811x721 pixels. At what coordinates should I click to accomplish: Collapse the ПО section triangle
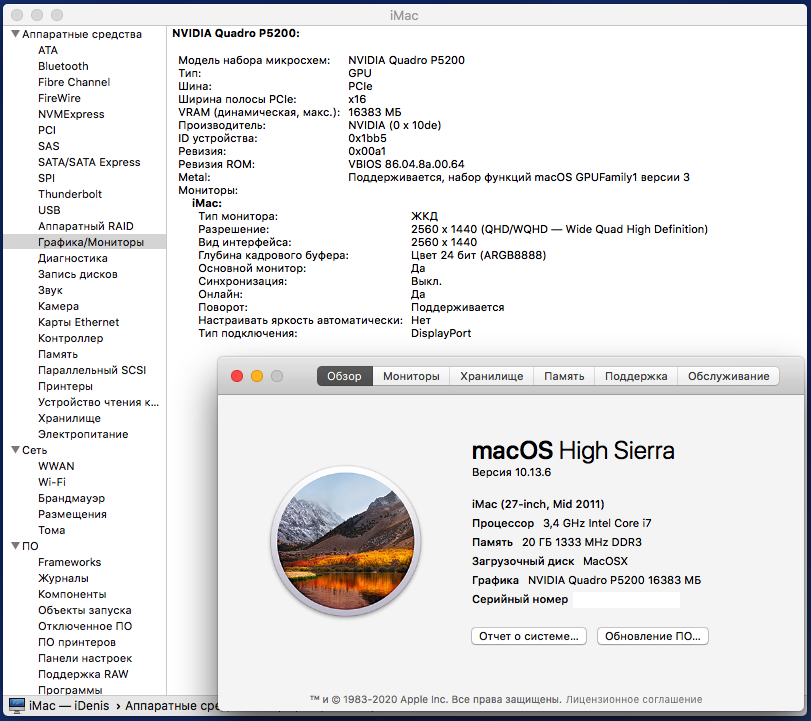click(16, 546)
